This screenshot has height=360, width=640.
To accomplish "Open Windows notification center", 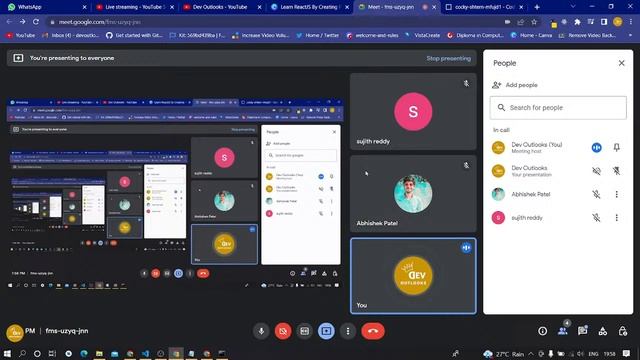I will click(626, 353).
